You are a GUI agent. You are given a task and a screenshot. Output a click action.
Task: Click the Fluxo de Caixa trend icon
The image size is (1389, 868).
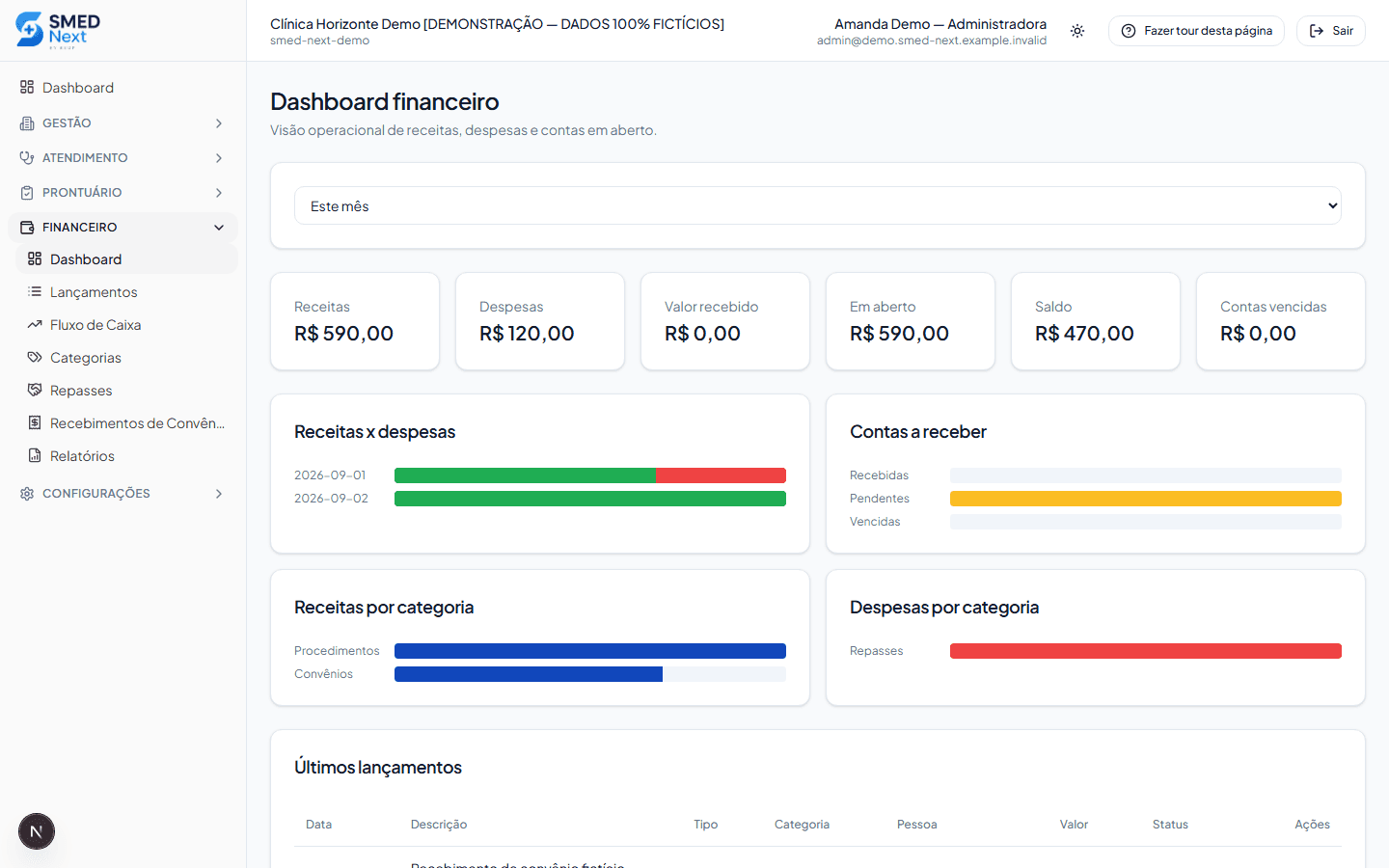tap(35, 325)
